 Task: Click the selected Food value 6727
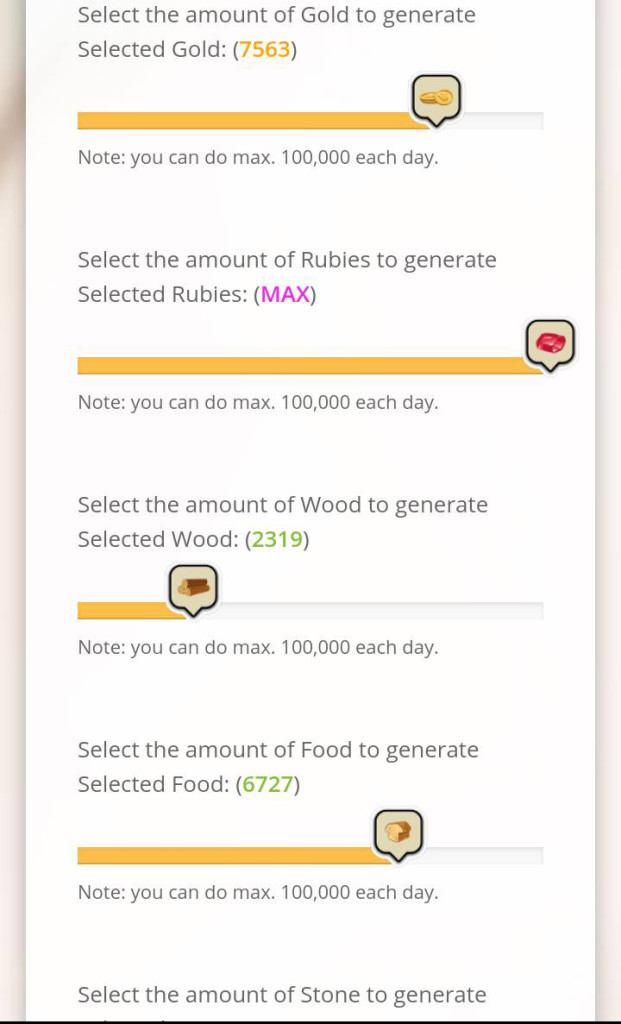pyautogui.click(x=268, y=784)
